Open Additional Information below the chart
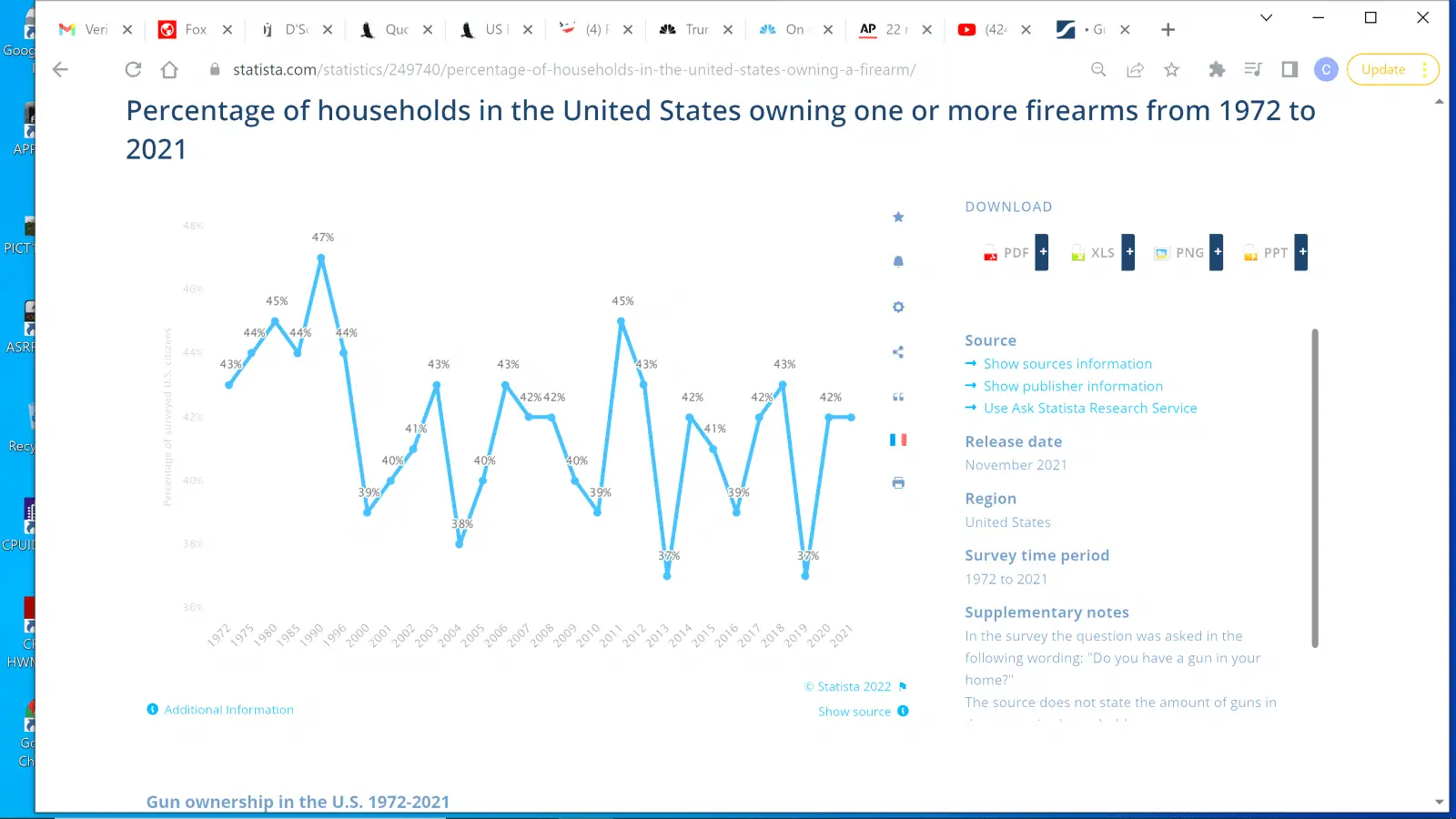This screenshot has height=819, width=1456. [x=228, y=710]
